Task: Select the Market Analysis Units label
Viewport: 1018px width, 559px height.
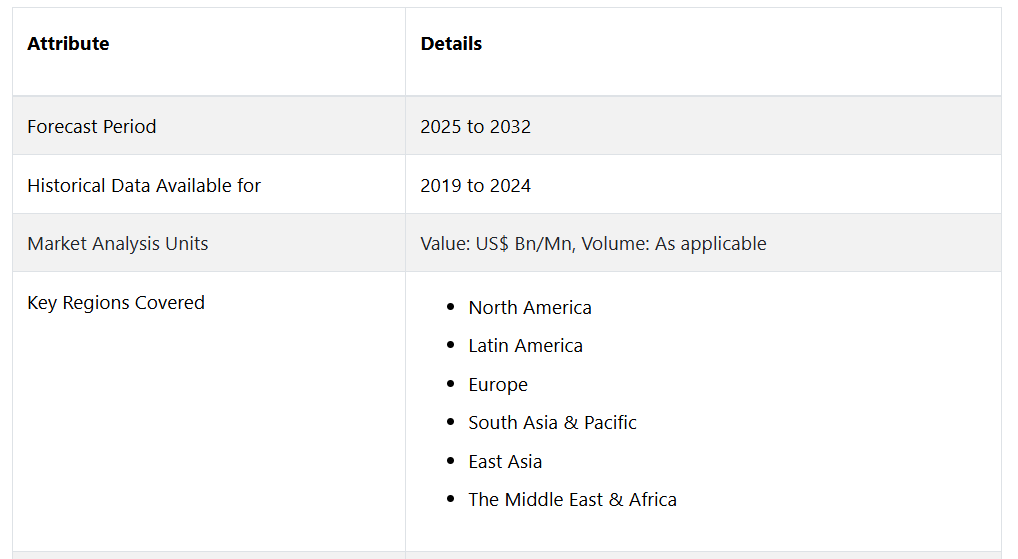Action: pyautogui.click(x=118, y=243)
